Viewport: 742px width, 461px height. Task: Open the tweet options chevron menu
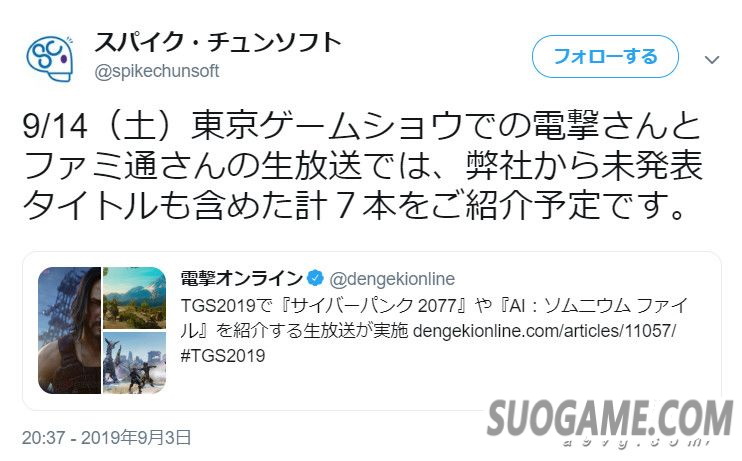[712, 60]
